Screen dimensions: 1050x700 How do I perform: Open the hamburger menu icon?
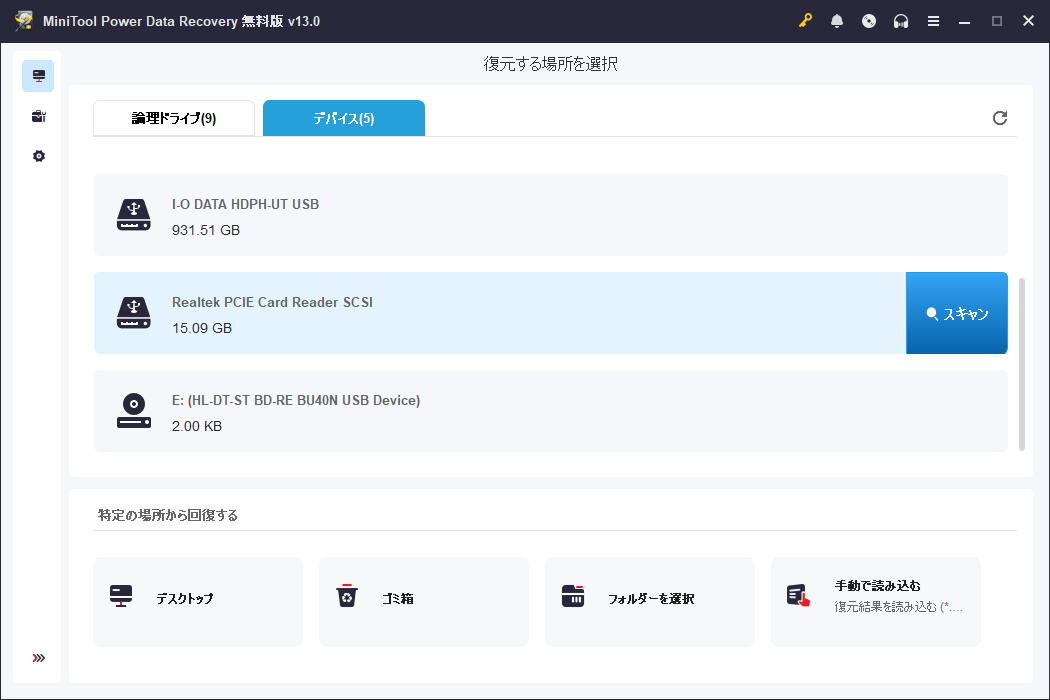(x=933, y=21)
